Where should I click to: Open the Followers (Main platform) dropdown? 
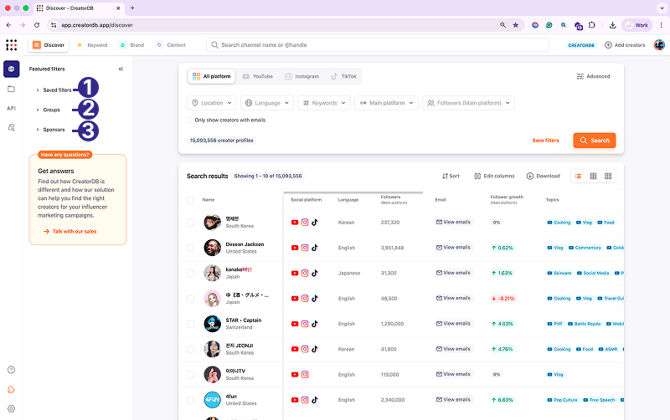(x=468, y=102)
